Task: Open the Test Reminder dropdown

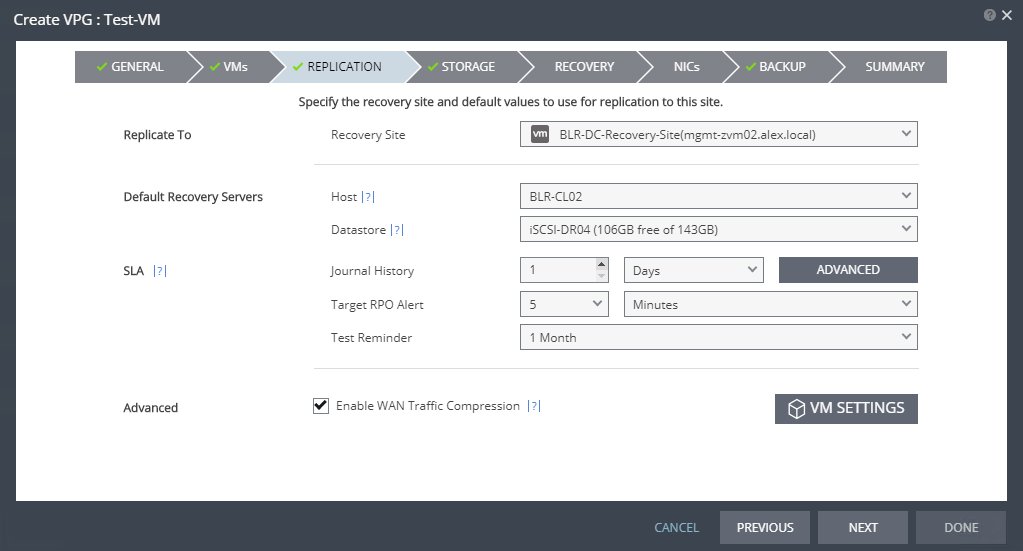Action: click(718, 337)
